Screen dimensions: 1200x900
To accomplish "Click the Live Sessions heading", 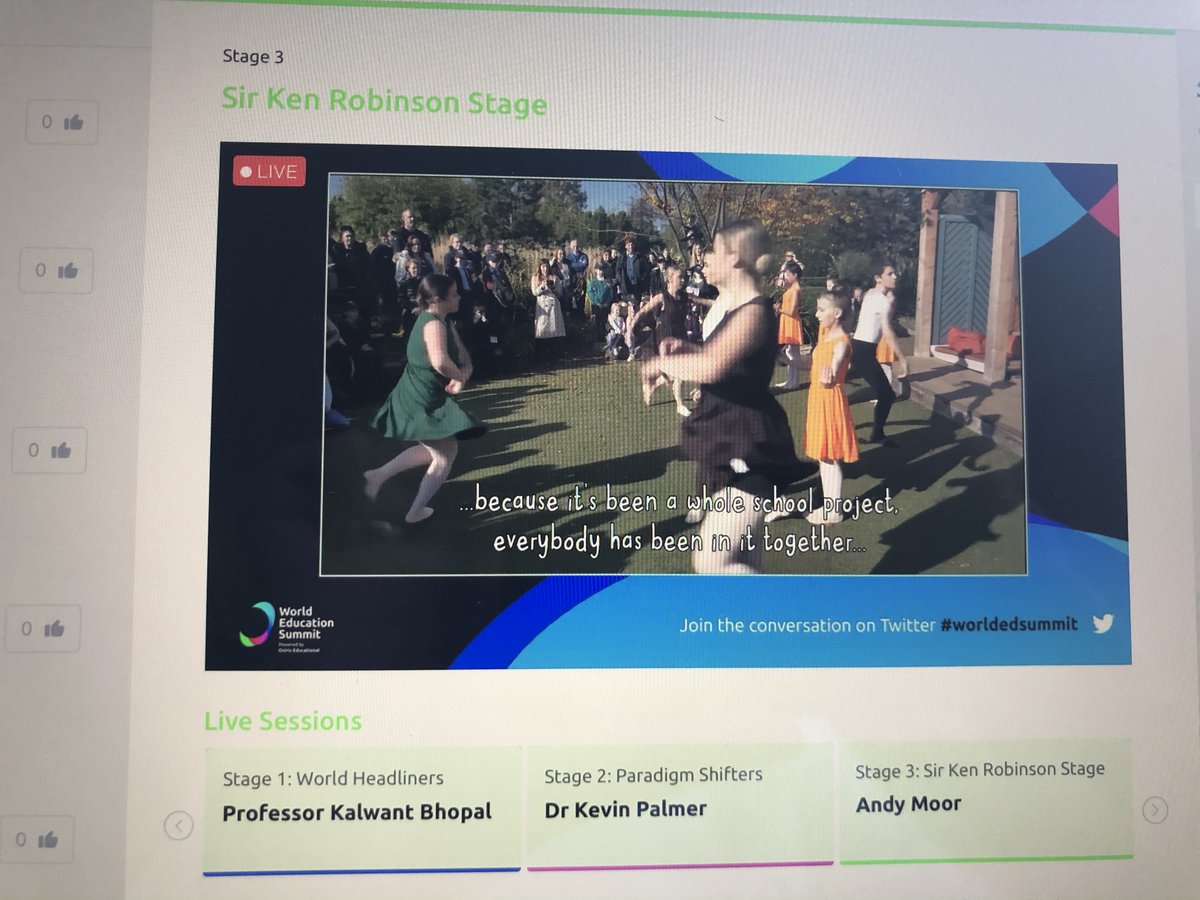I will 283,721.
